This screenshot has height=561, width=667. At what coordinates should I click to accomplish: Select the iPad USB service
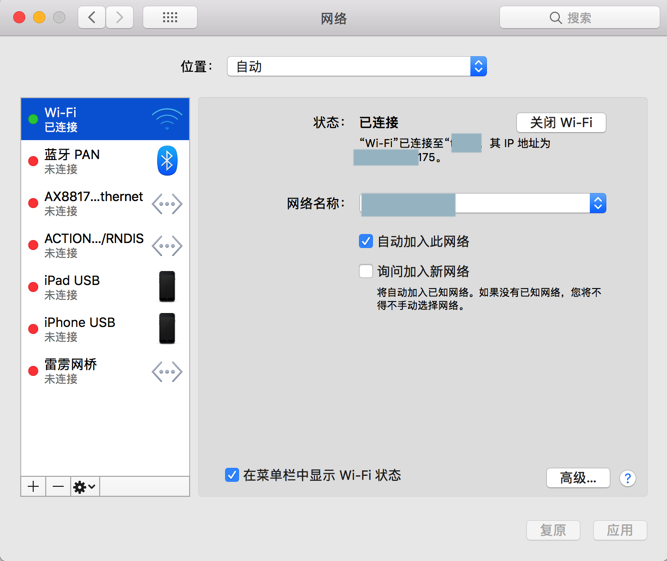click(x=105, y=287)
